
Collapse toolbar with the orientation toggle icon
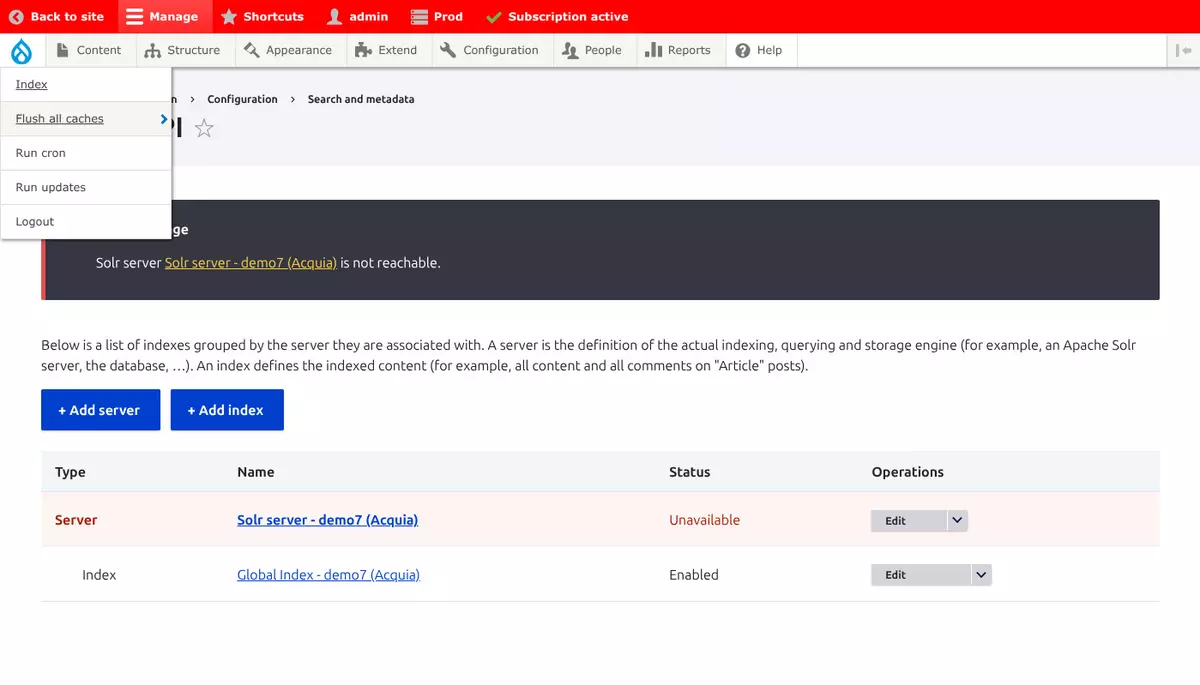click(1184, 50)
